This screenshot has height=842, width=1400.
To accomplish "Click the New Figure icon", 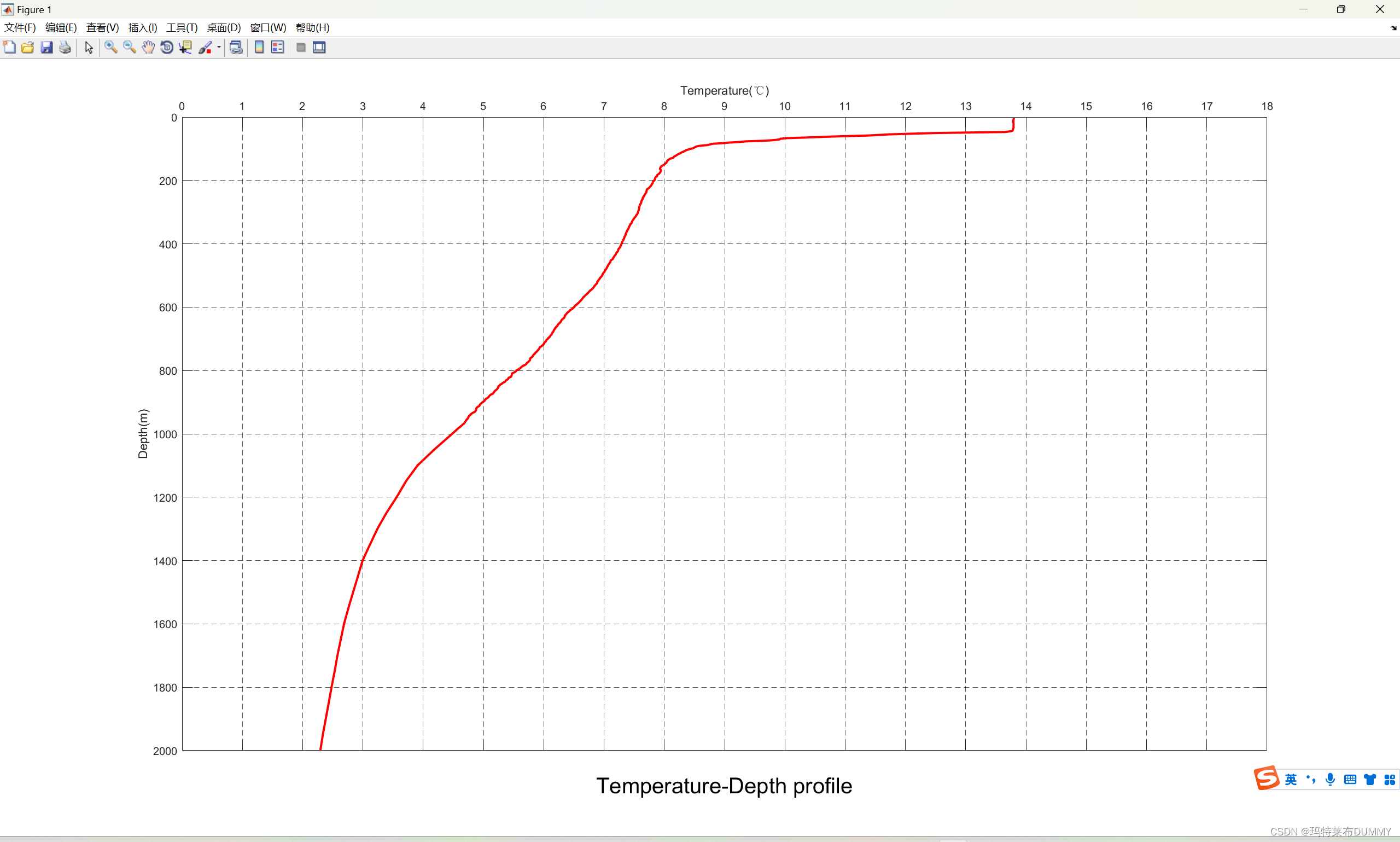I will [10, 48].
